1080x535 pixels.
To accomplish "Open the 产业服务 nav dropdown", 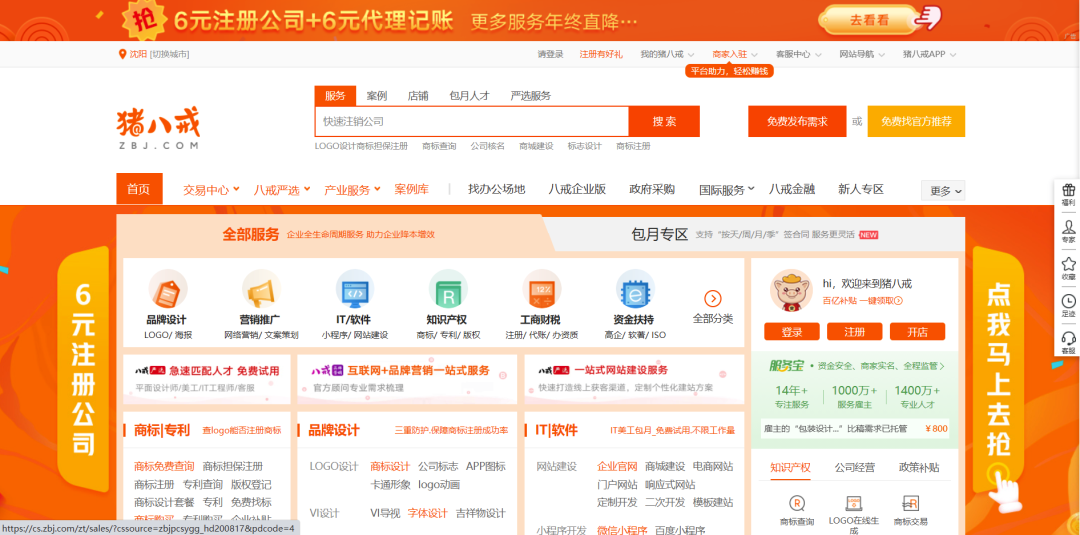I will pyautogui.click(x=353, y=190).
